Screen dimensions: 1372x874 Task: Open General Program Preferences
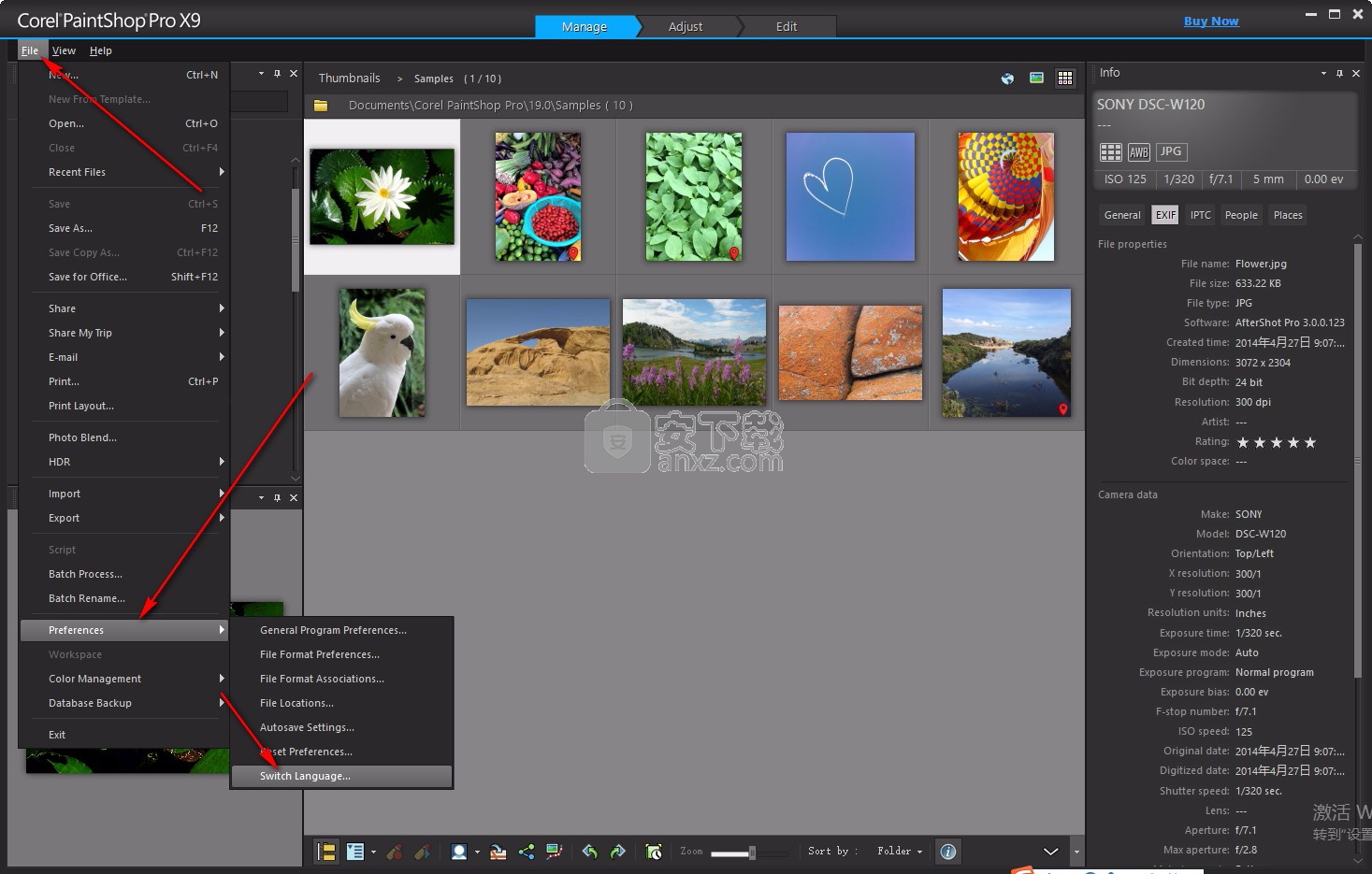pos(341,630)
